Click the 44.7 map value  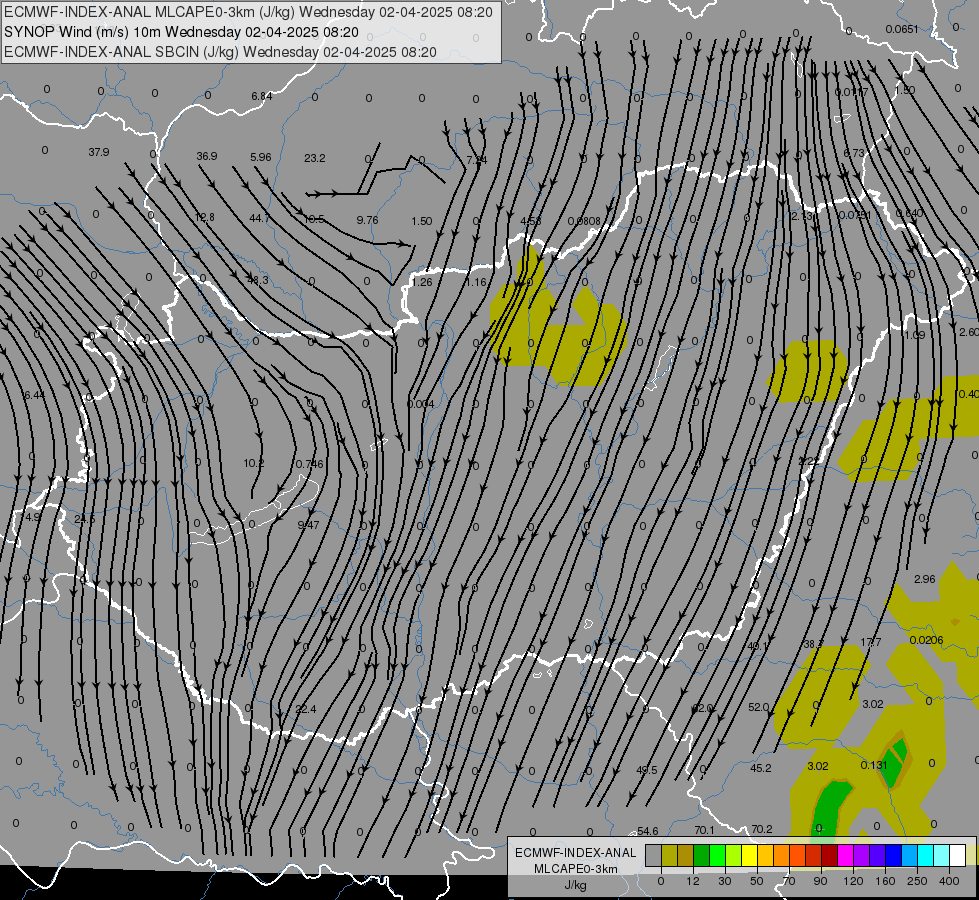click(259, 218)
